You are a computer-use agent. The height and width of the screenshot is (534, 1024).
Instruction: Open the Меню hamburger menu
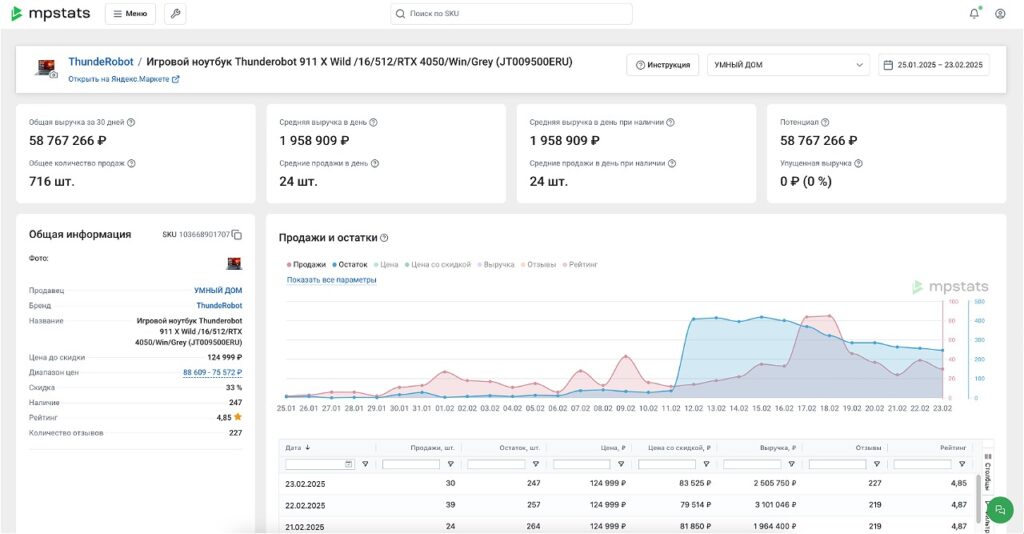(130, 14)
